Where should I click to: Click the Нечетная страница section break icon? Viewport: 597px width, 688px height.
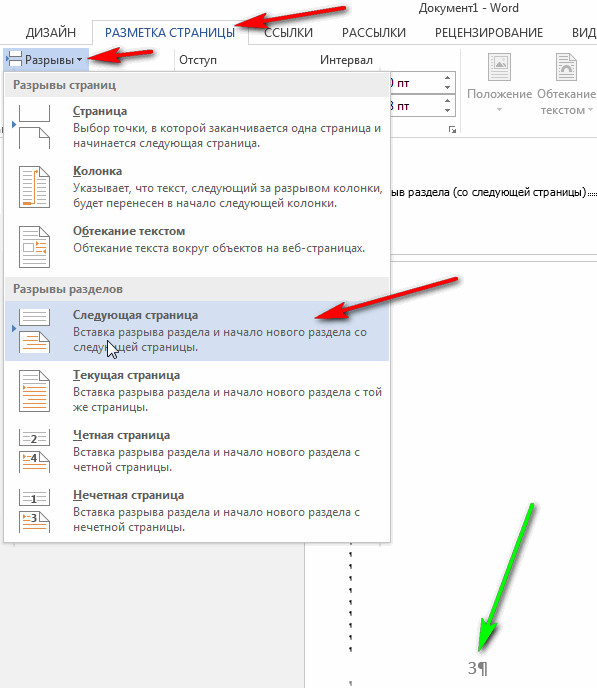[x=34, y=511]
